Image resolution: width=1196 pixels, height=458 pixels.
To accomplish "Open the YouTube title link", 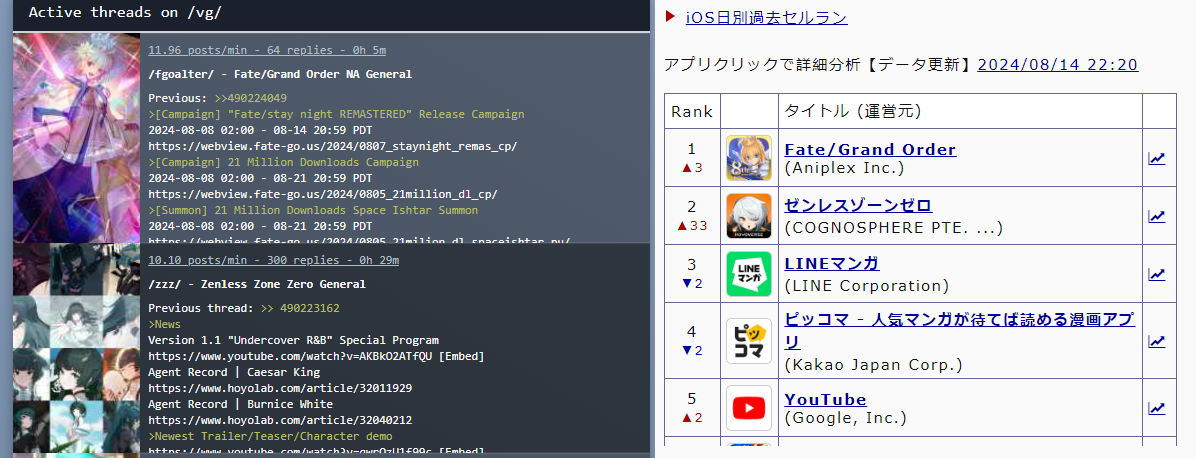I will tap(825, 399).
